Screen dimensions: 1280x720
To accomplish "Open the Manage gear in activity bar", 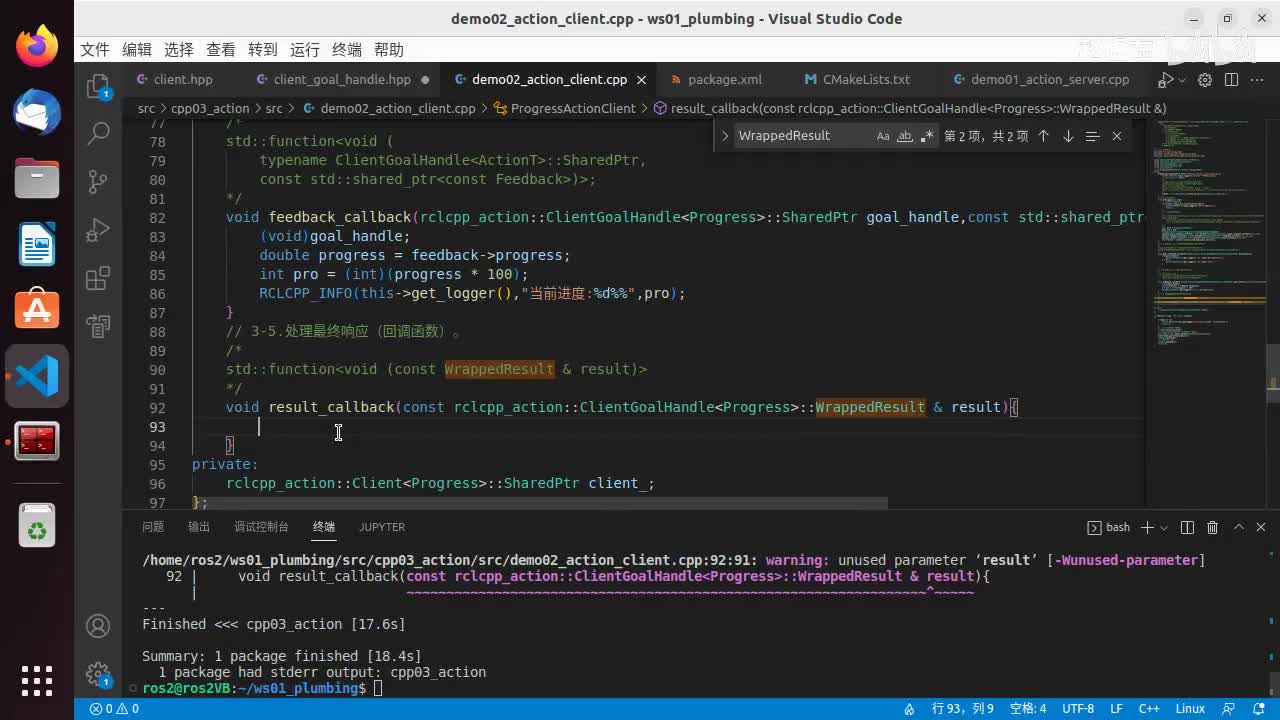I will pos(98,673).
